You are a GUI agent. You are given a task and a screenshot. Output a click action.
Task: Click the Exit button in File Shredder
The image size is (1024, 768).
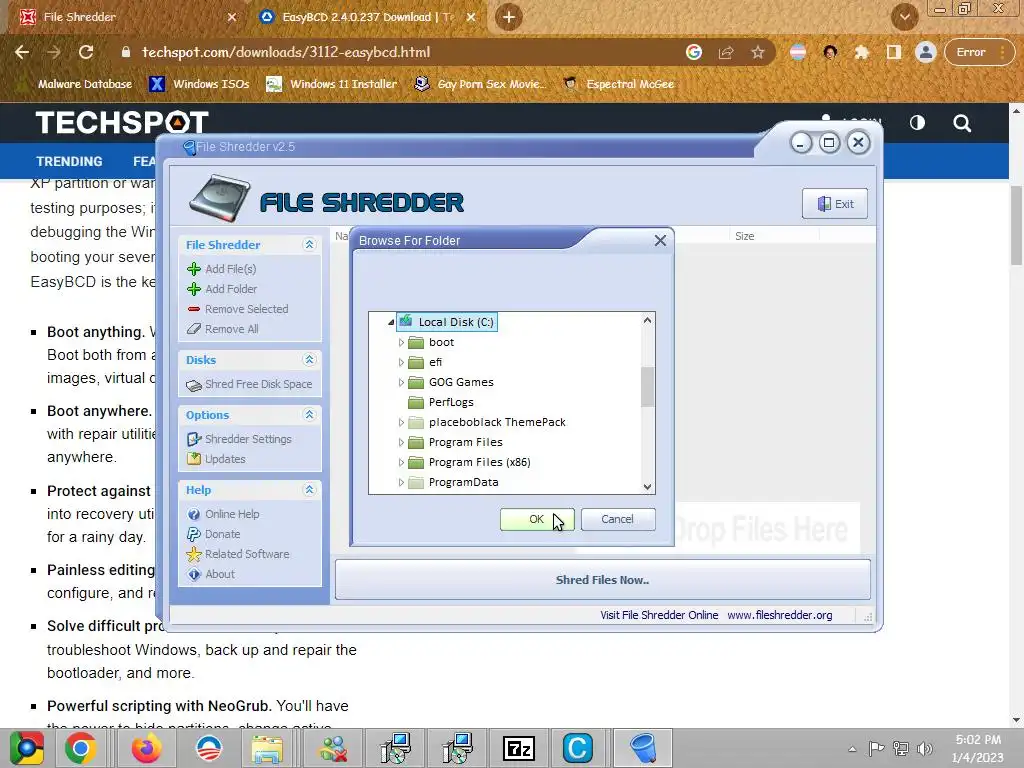click(x=835, y=204)
